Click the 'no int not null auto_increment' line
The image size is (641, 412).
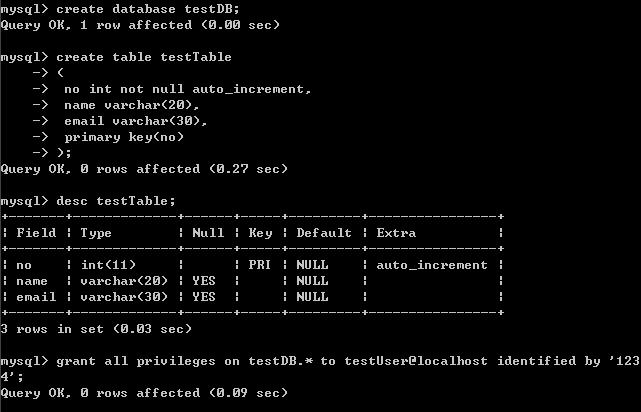click(x=187, y=89)
